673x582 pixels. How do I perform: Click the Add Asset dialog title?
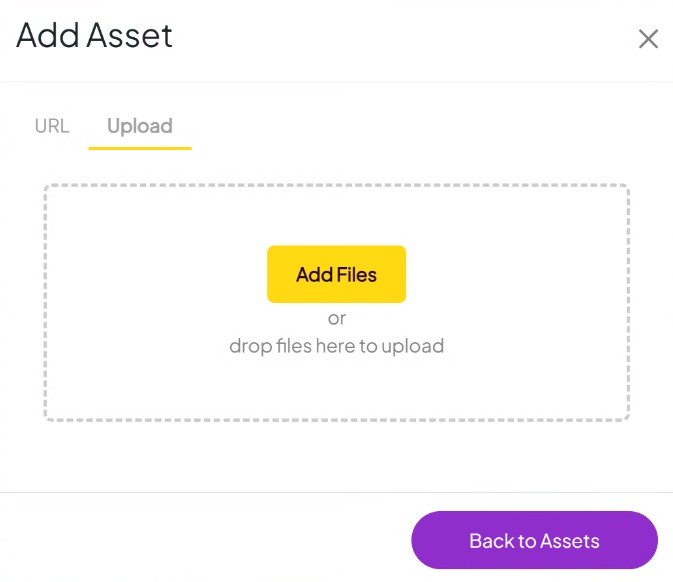pos(95,36)
